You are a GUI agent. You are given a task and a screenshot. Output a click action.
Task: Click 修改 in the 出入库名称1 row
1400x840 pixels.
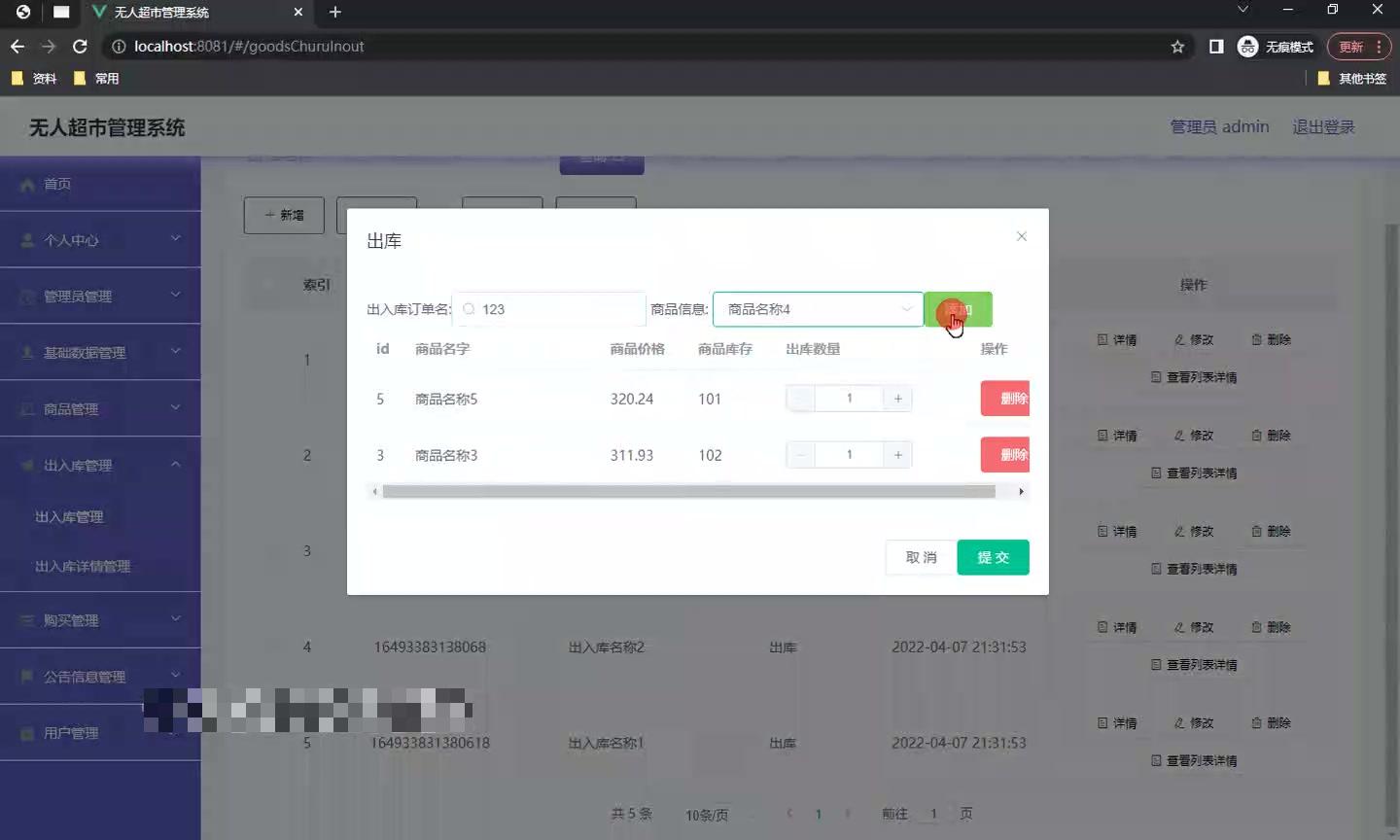pyautogui.click(x=1194, y=723)
